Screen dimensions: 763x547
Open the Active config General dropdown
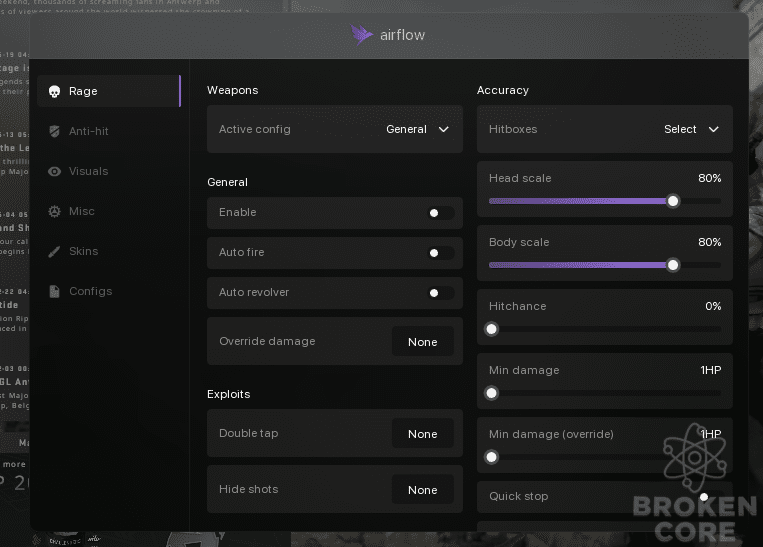tap(417, 129)
